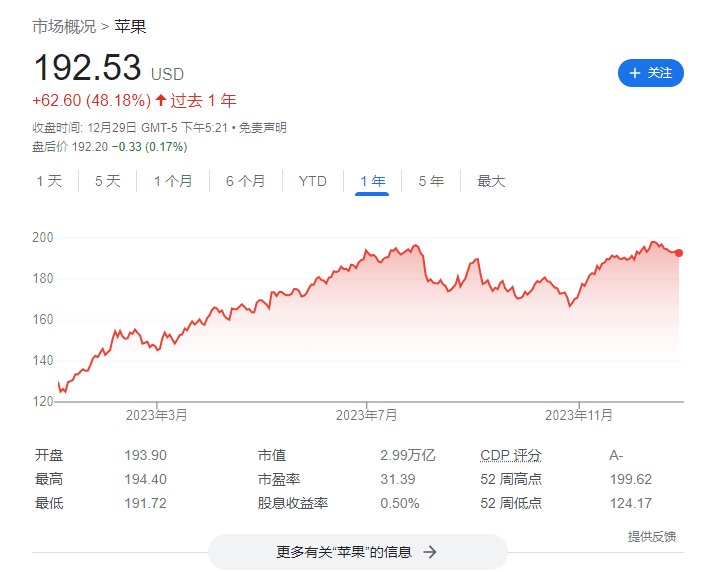Show the 5 年 chart range

click(x=431, y=181)
